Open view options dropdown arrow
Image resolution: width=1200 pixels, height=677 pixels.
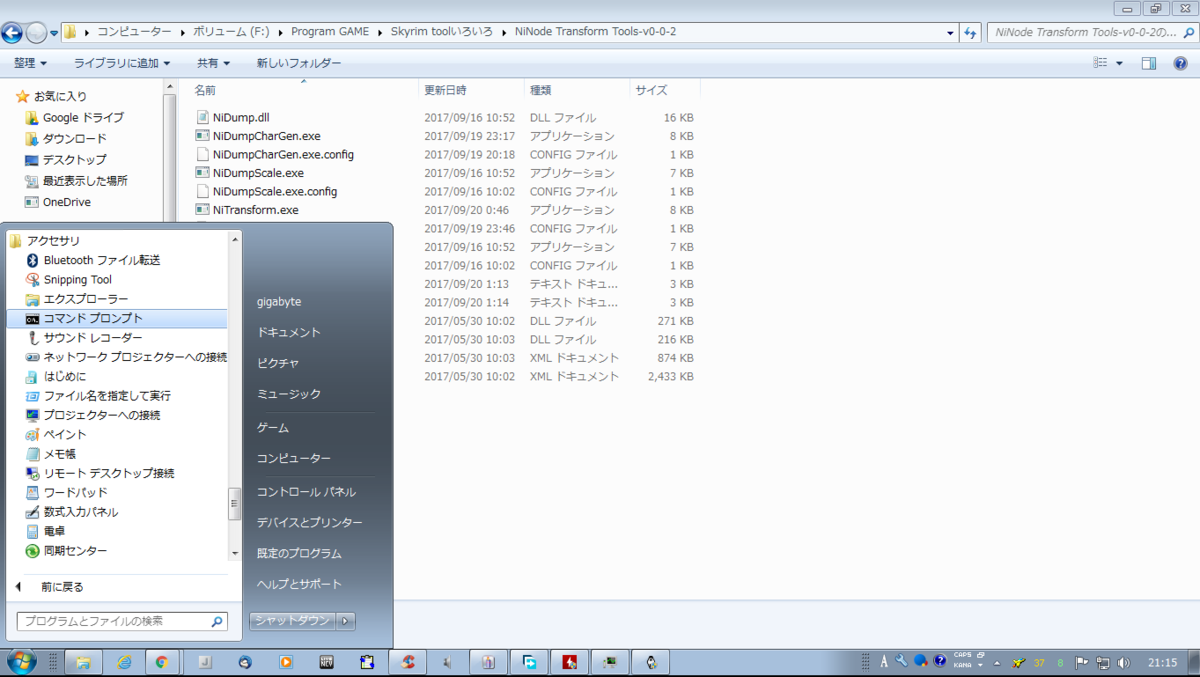tap(1119, 63)
